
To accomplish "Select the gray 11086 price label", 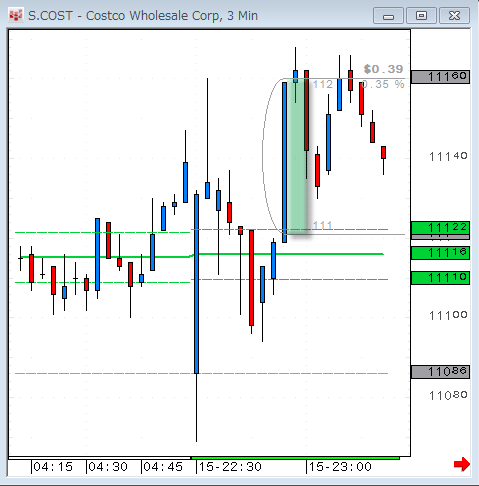I will click(x=440, y=372).
